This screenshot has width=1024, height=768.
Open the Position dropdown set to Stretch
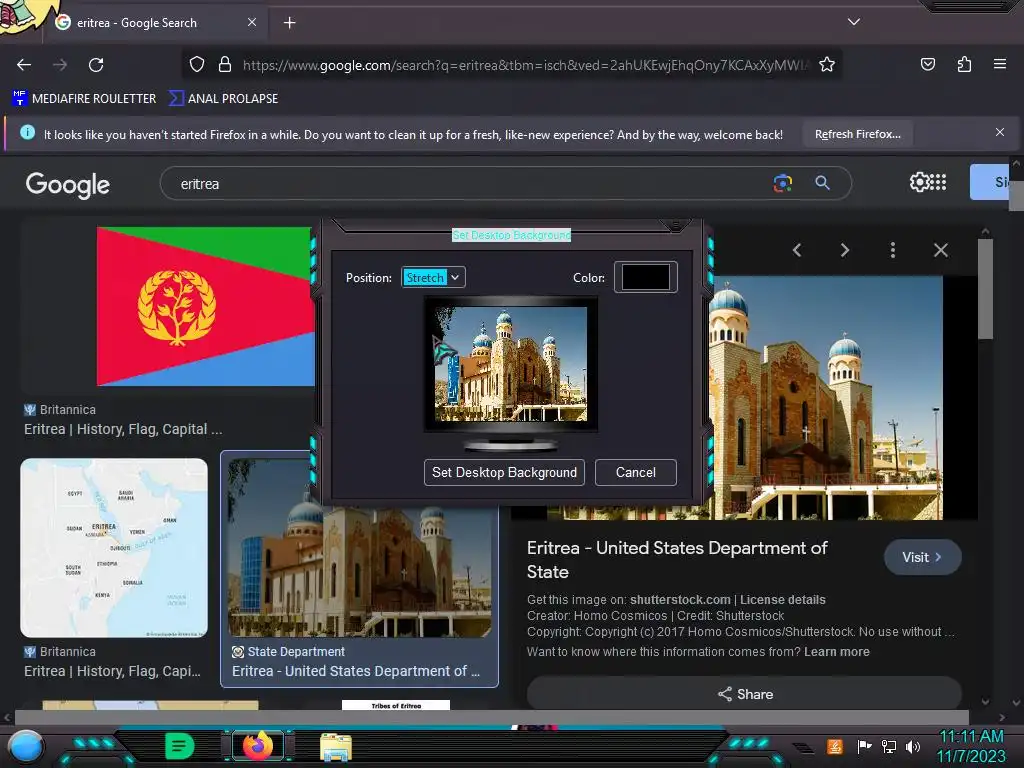[434, 278]
